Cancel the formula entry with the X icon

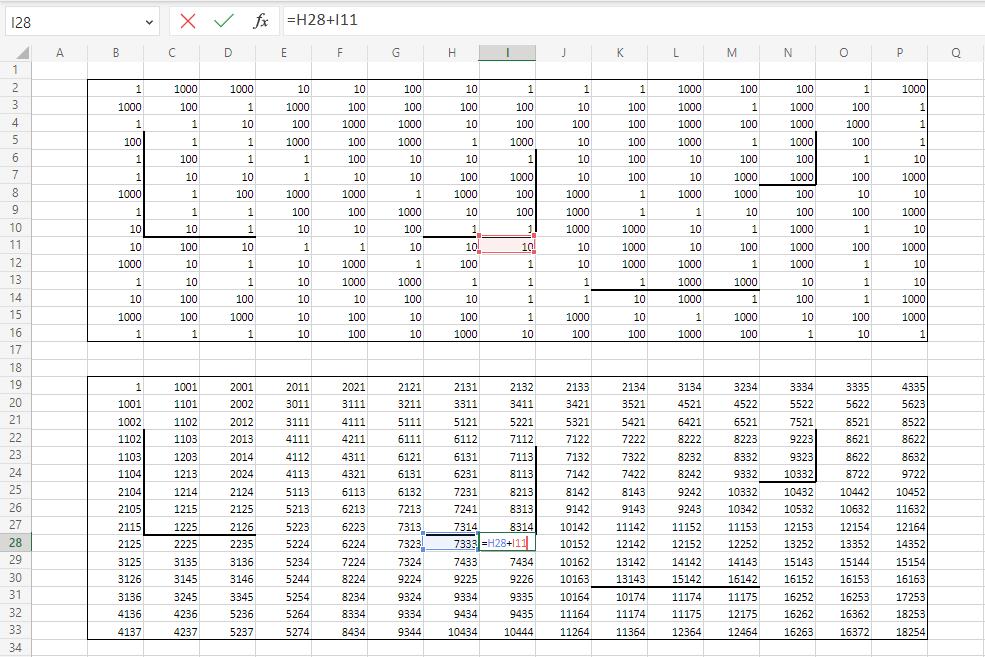(x=187, y=21)
